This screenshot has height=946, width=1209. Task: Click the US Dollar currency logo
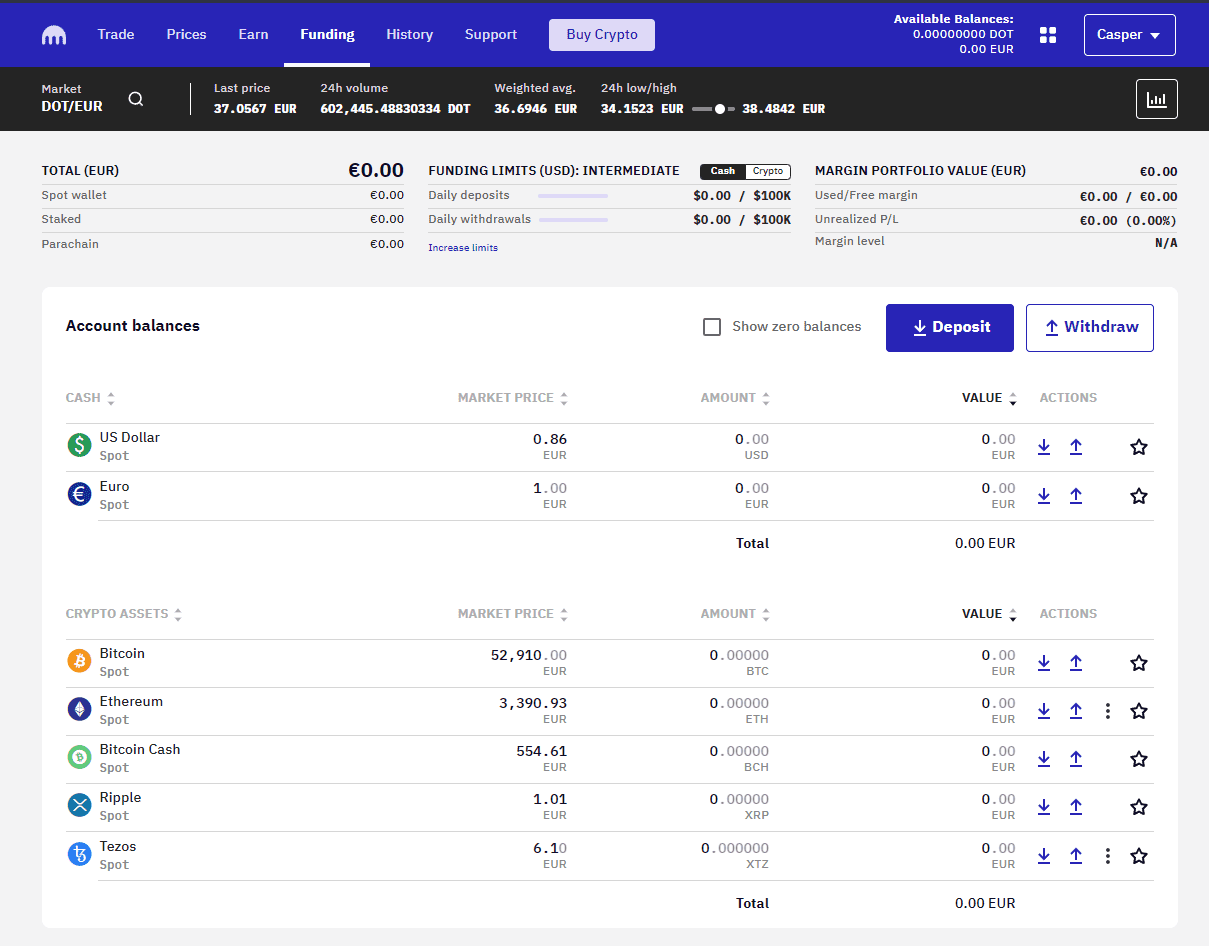pyautogui.click(x=79, y=445)
